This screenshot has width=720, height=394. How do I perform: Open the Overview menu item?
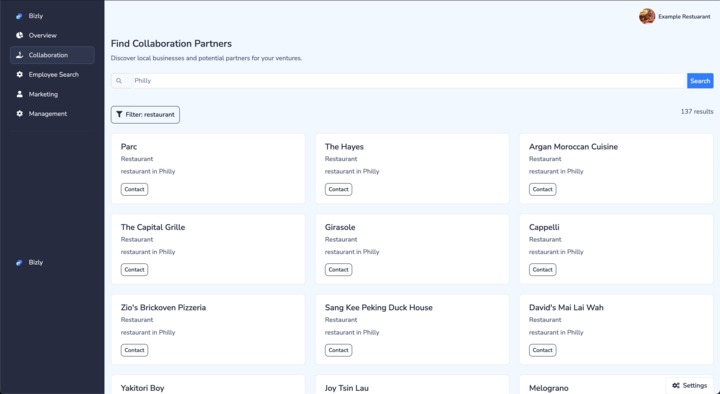pyautogui.click(x=52, y=35)
